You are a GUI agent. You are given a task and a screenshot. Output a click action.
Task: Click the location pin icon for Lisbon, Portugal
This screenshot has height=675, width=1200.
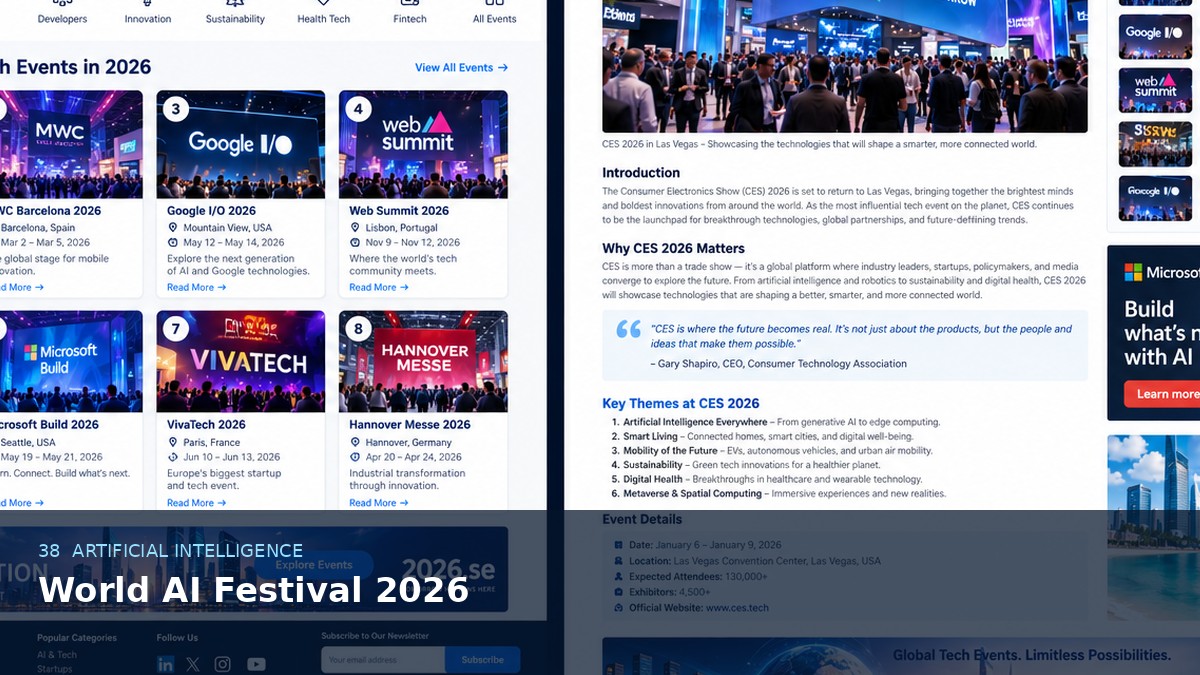point(355,228)
